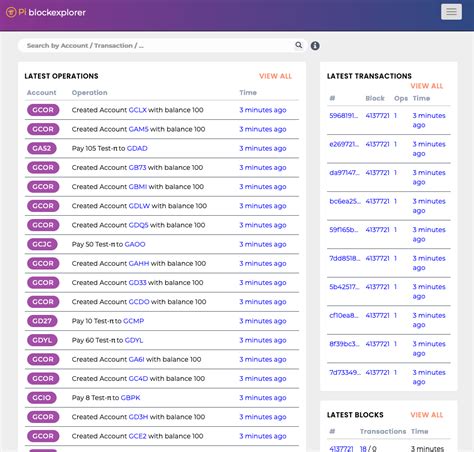Open account GDLW link
Screen dimensions: 474x452
coord(139,206)
